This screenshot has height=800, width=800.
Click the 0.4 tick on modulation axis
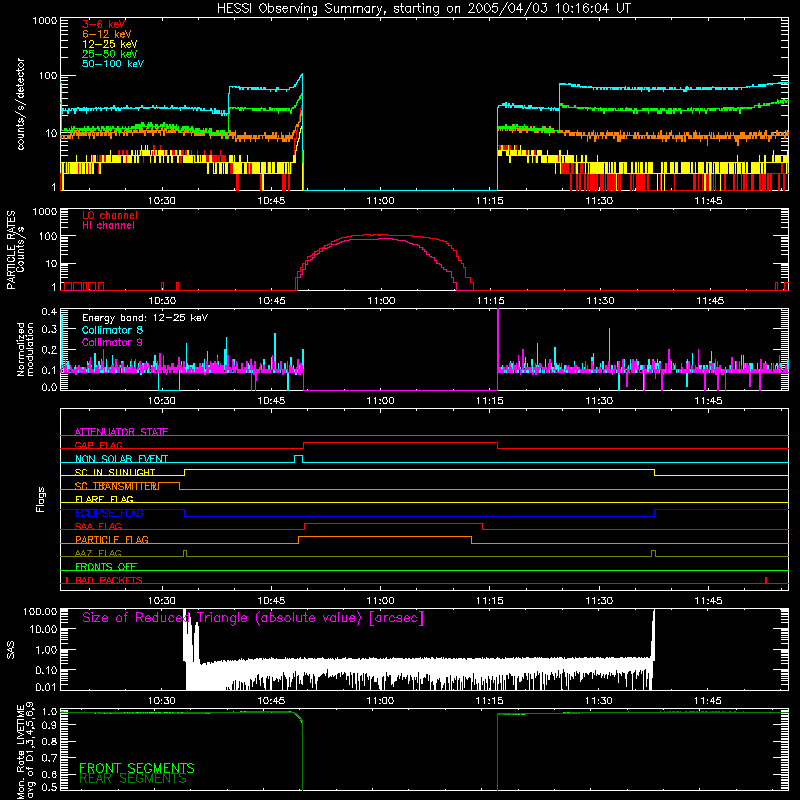tap(49, 311)
